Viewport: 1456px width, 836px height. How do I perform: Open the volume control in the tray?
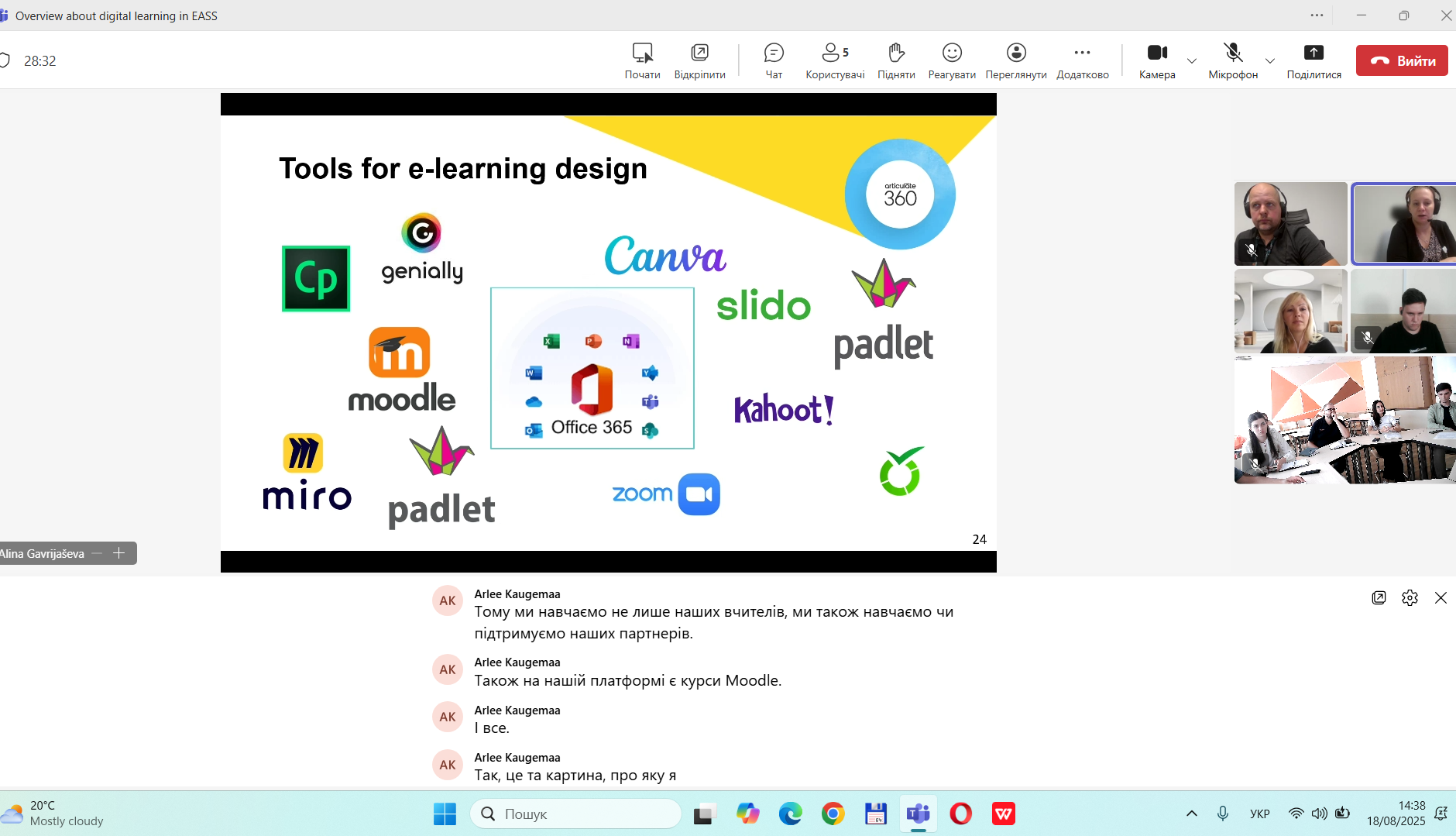(1319, 814)
